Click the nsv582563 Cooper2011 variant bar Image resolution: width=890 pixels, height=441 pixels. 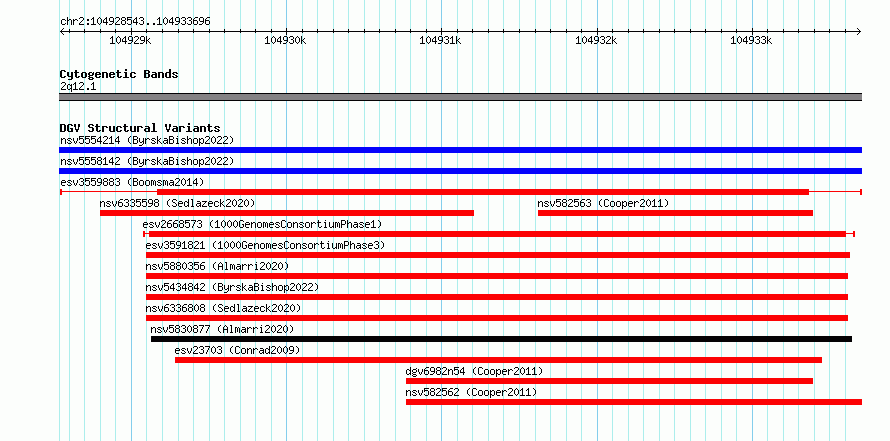(675, 213)
